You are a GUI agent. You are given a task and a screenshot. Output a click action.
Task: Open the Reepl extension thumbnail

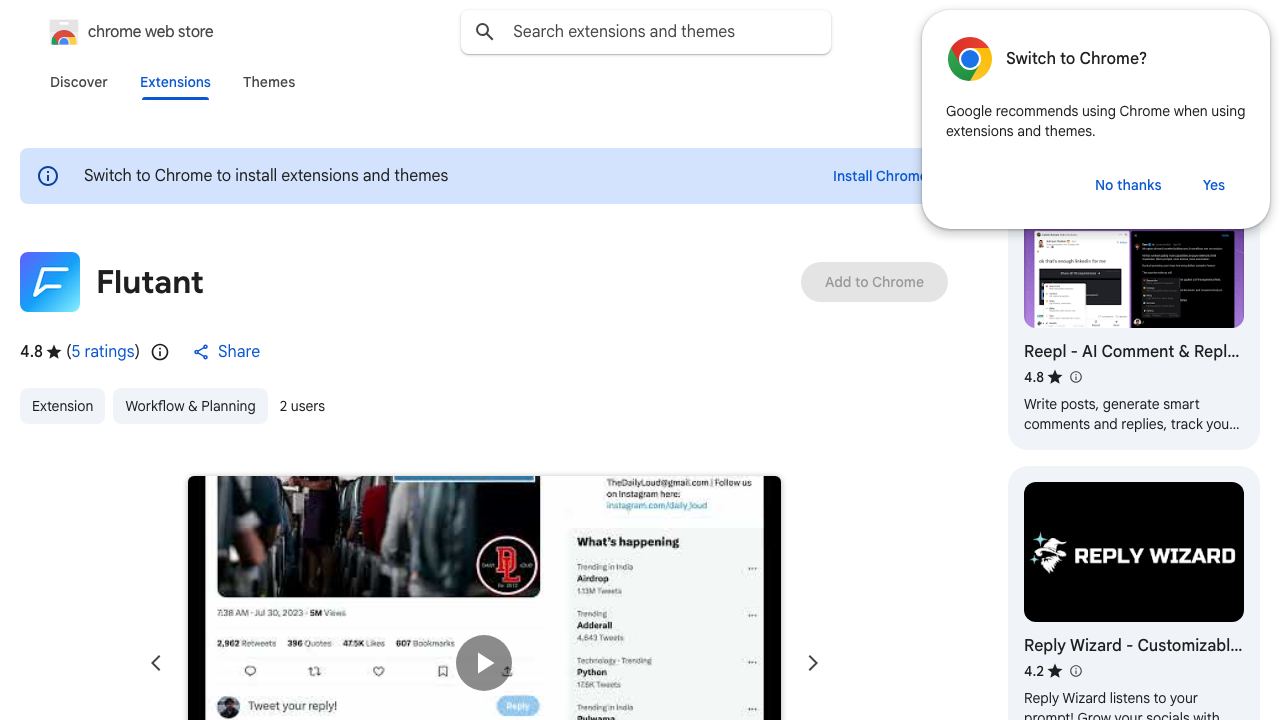click(1134, 278)
